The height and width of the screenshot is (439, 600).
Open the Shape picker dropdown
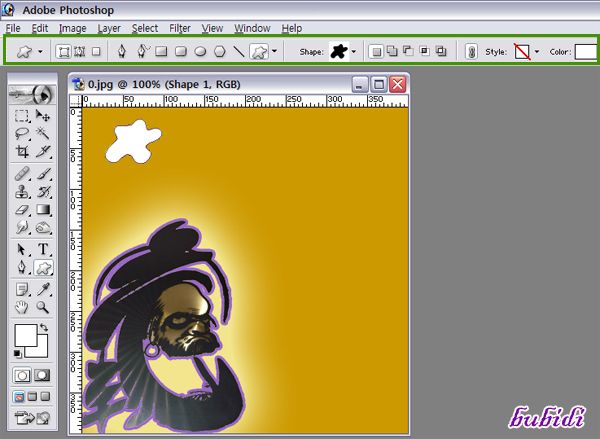(x=354, y=51)
